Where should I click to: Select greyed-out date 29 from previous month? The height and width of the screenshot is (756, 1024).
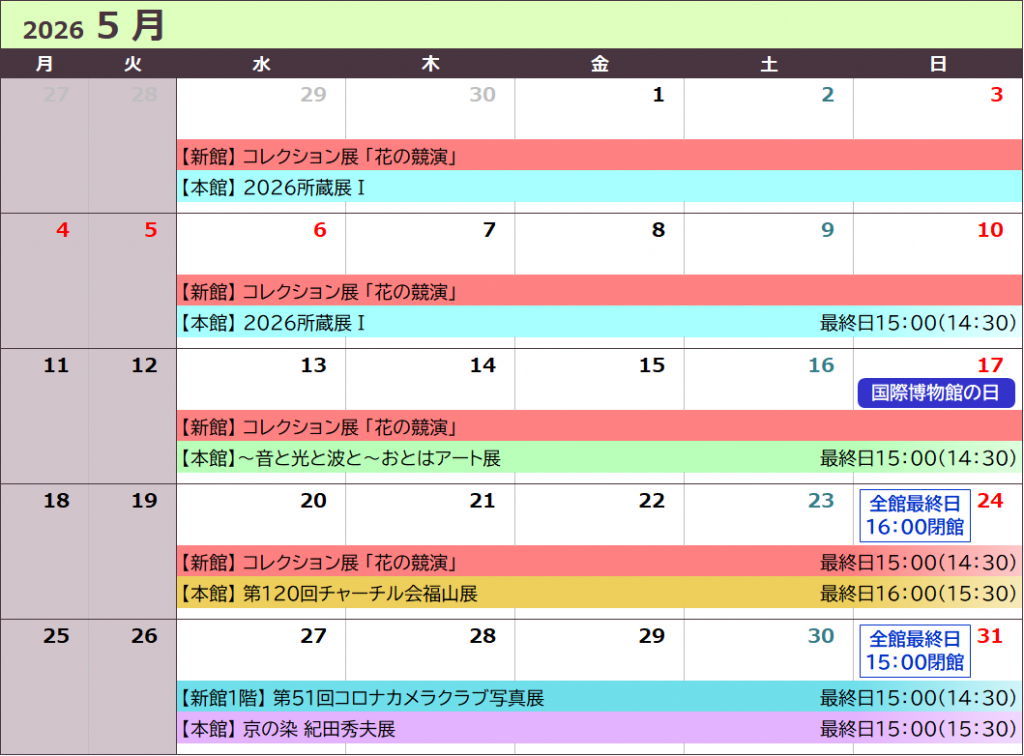[x=313, y=95]
